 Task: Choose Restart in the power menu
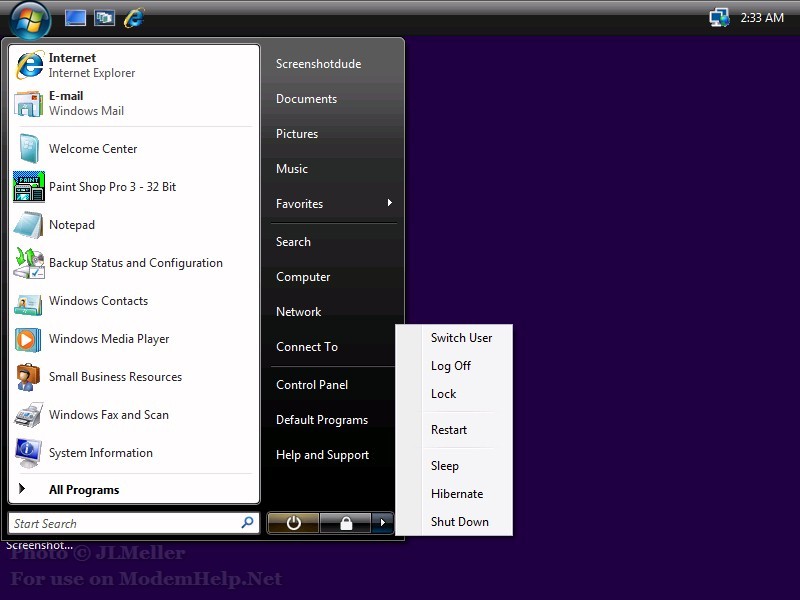[x=449, y=430]
